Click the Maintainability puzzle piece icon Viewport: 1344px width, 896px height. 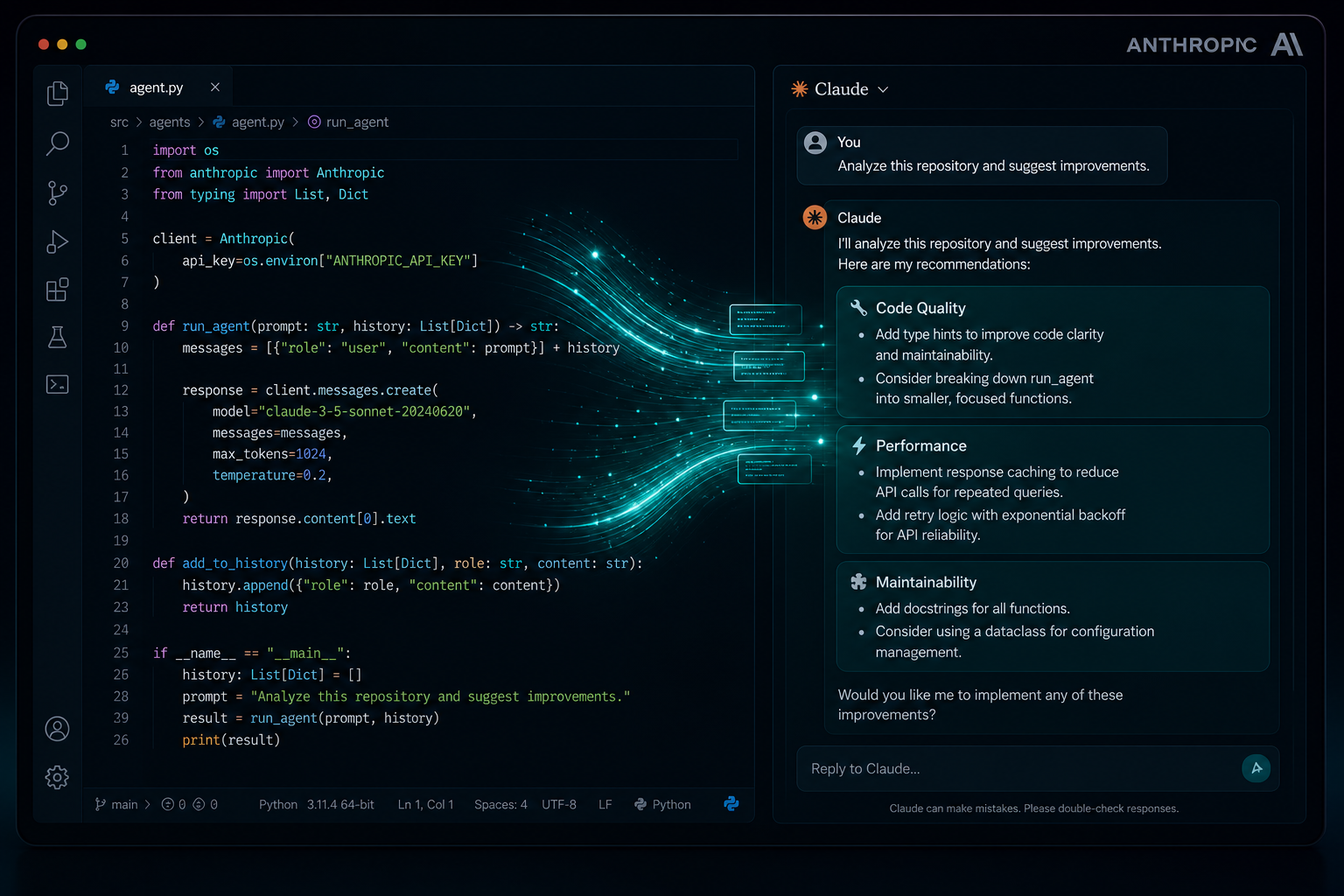click(x=859, y=582)
